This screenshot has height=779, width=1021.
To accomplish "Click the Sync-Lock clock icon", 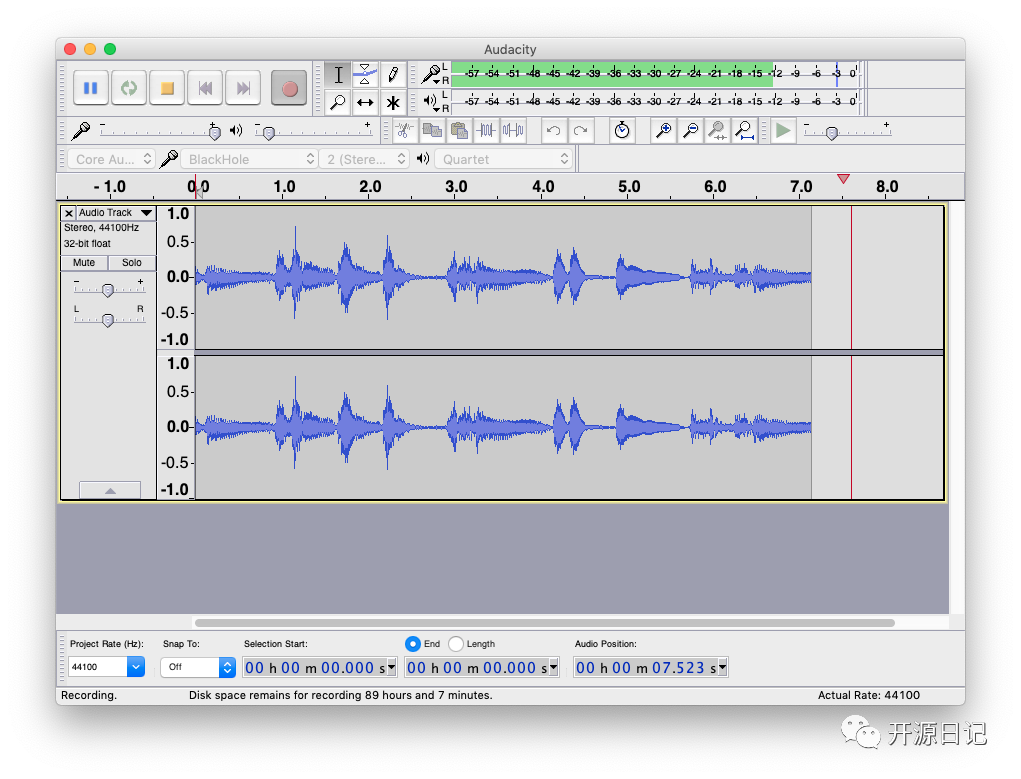I will pyautogui.click(x=622, y=131).
